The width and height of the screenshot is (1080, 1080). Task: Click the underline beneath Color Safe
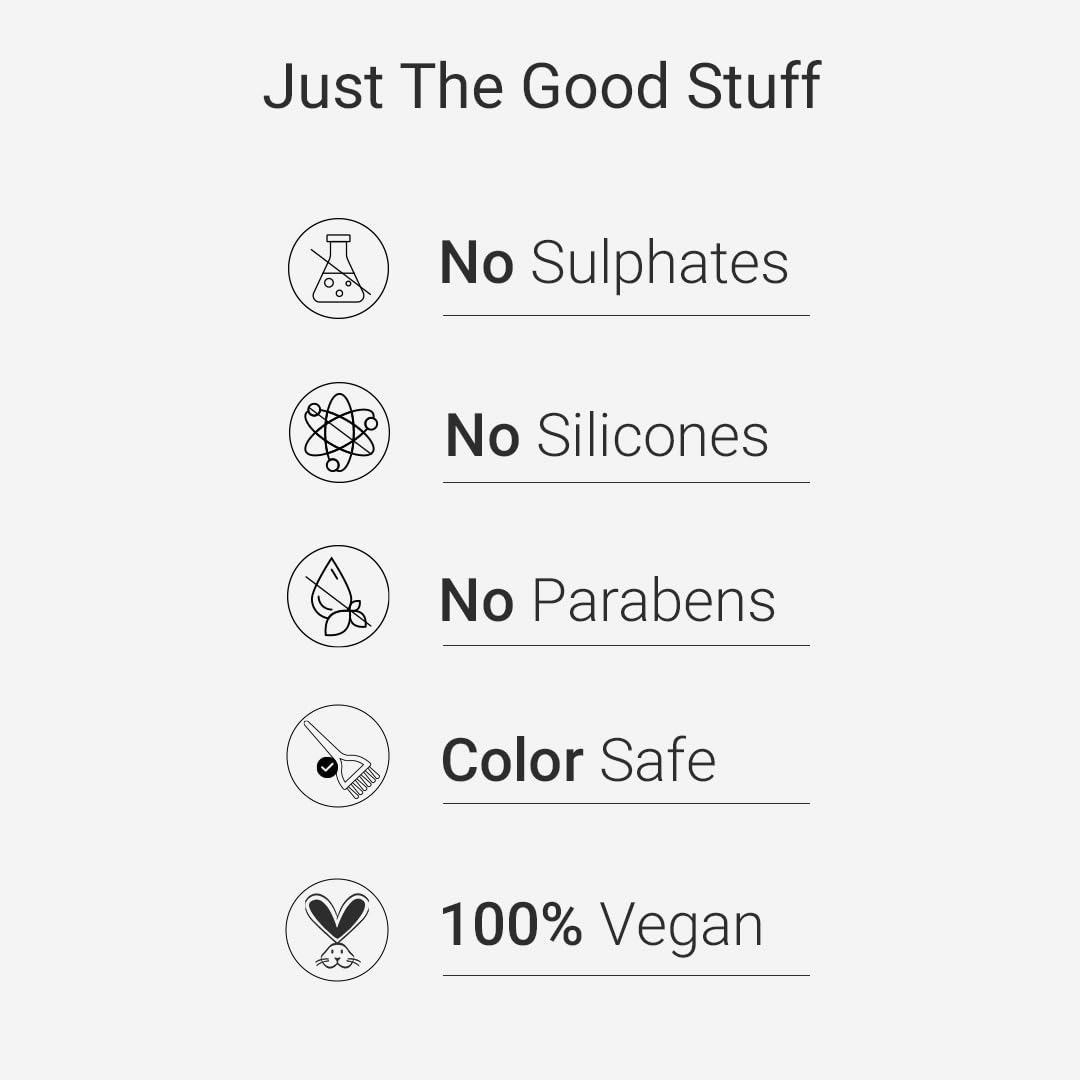626,803
